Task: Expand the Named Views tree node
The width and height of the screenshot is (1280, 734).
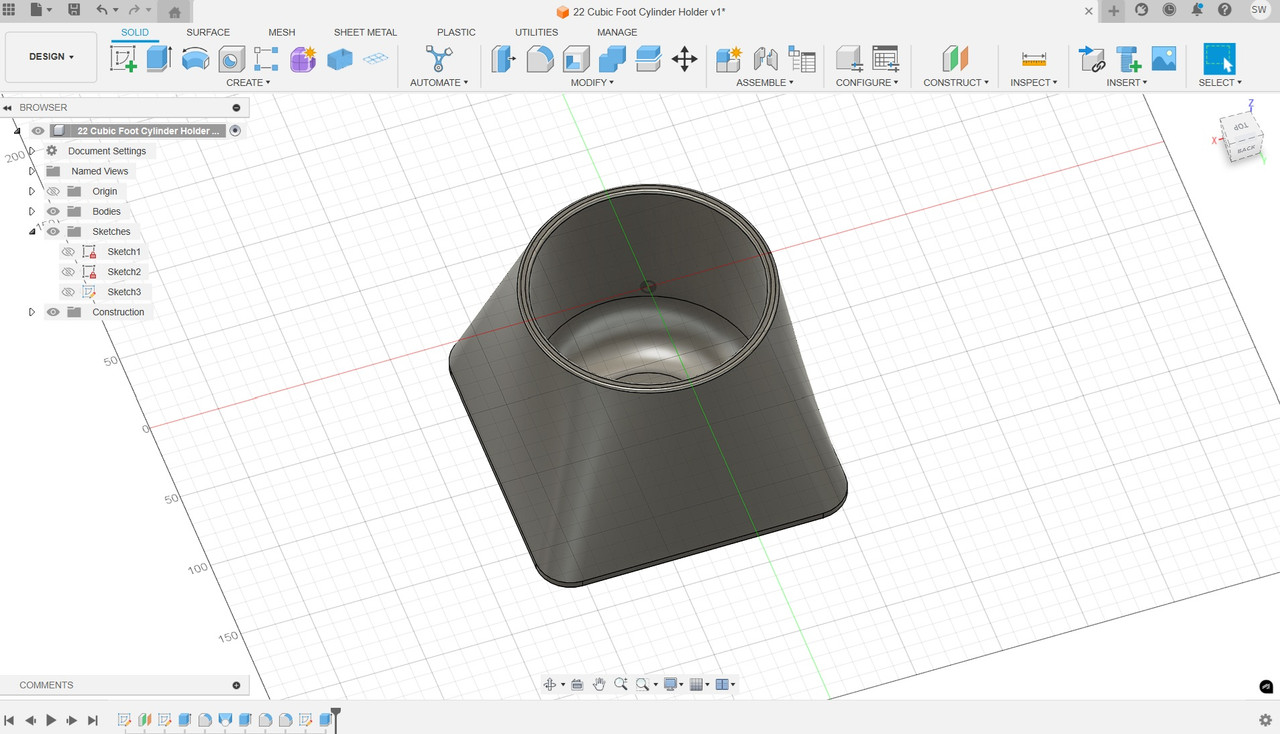Action: point(32,171)
